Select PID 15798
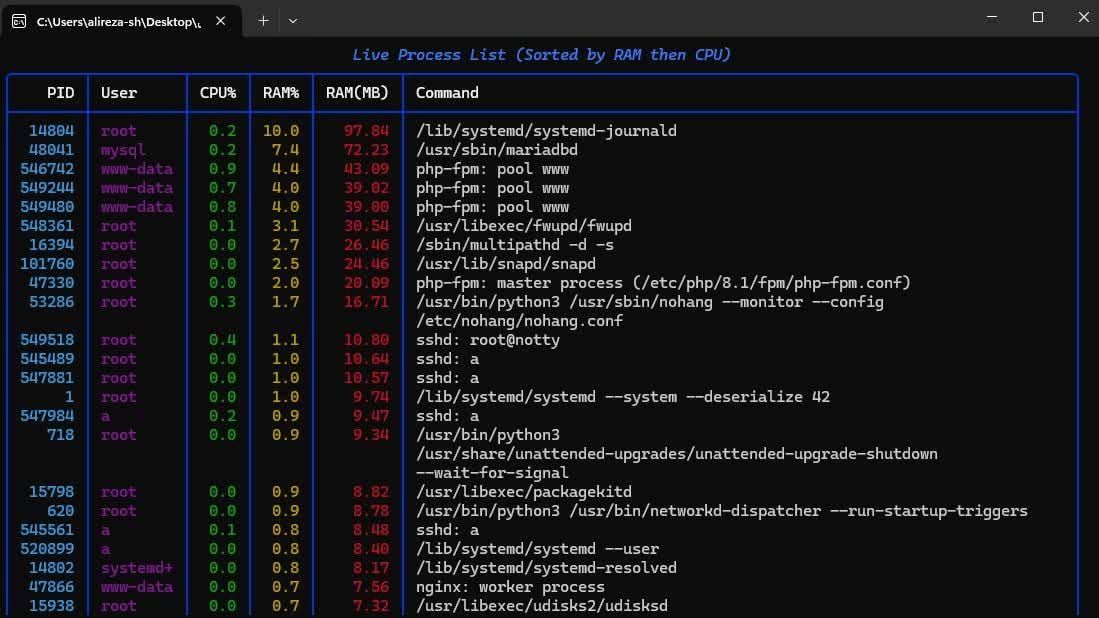1099x618 pixels. pyautogui.click(x=51, y=492)
